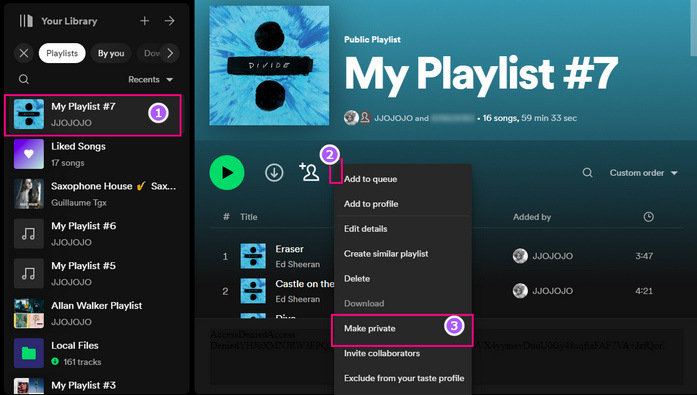
Task: Click the Divide album cover art
Action: click(269, 66)
